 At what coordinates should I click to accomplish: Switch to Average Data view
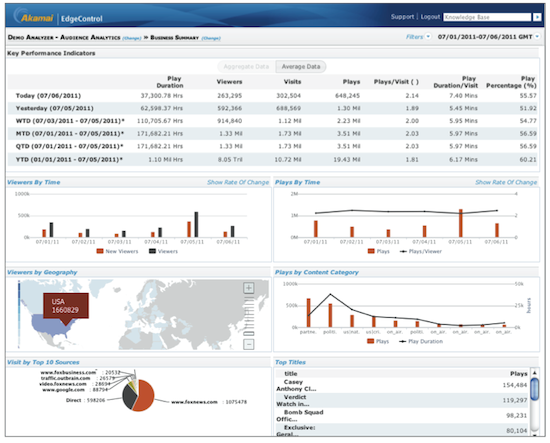click(x=301, y=67)
